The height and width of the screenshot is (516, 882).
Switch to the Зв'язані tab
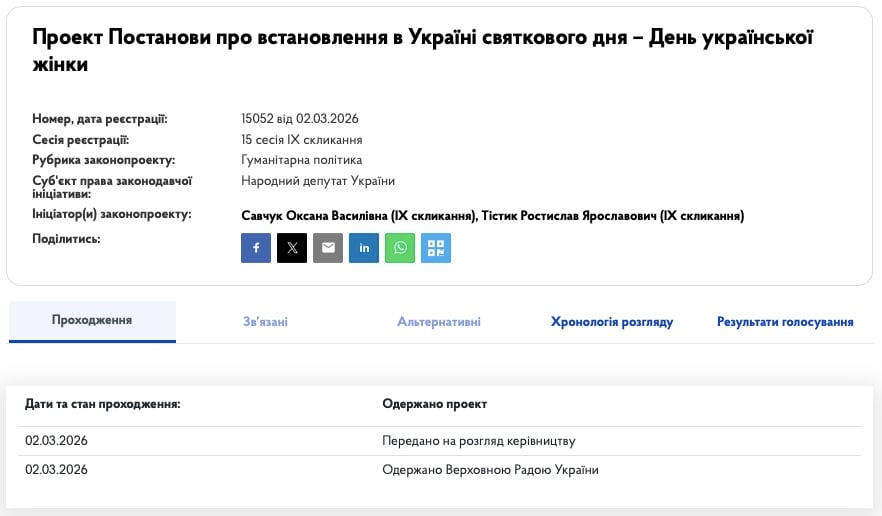pyautogui.click(x=266, y=322)
